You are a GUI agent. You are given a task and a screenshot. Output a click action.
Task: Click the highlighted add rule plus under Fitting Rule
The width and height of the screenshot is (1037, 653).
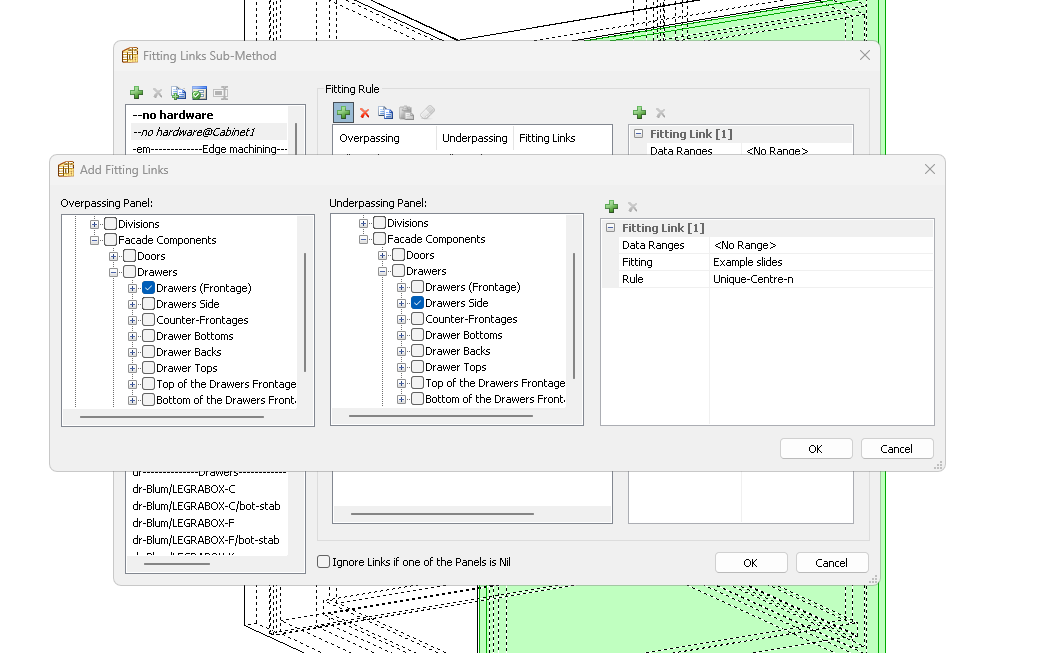343,113
